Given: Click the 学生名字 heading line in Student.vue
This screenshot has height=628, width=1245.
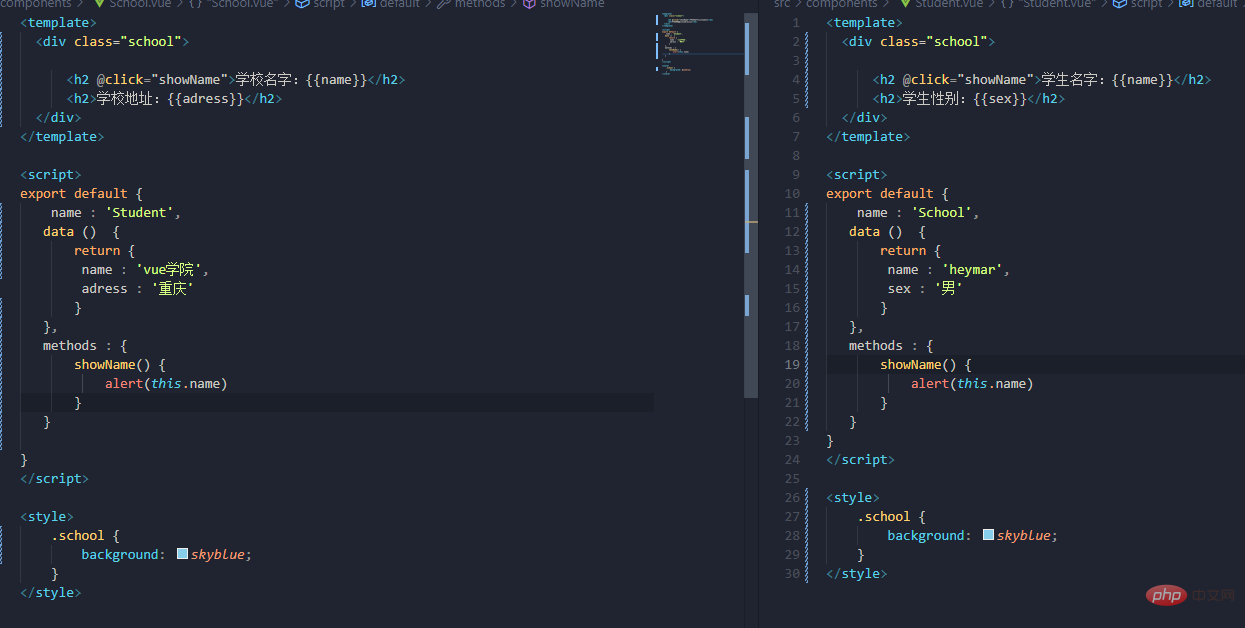Looking at the screenshot, I should tap(1042, 79).
